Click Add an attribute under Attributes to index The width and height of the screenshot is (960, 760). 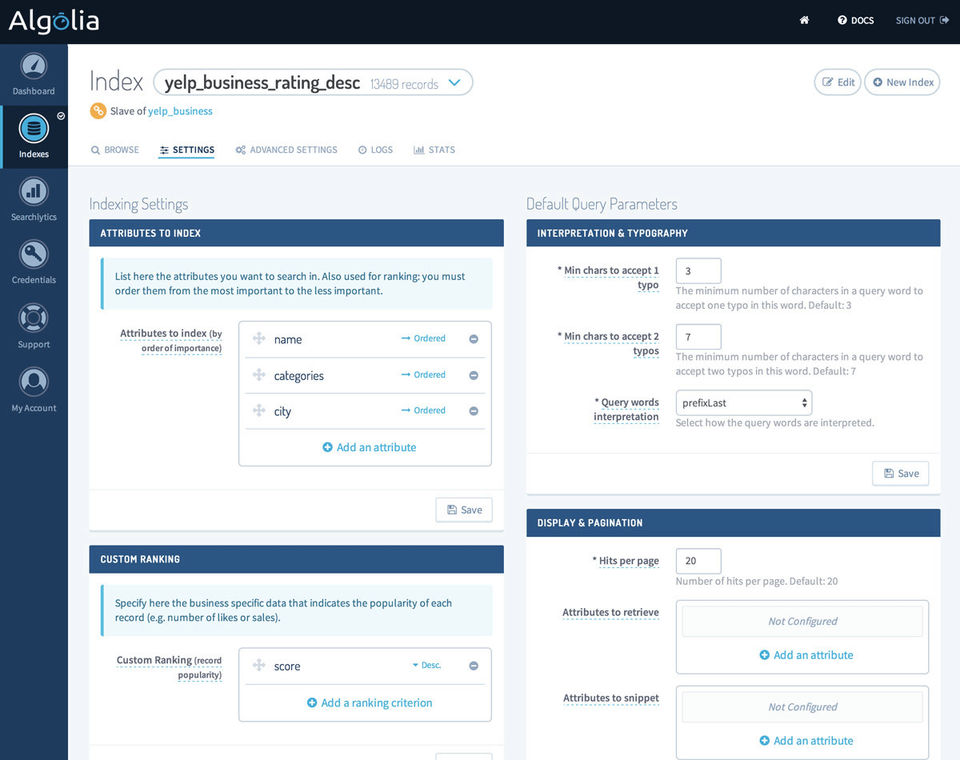(369, 448)
